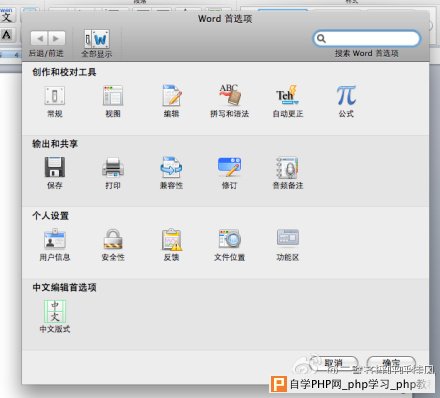The image size is (440, 398).
Task: Open the 编辑 (Edit) preferences icon
Action: pyautogui.click(x=171, y=96)
